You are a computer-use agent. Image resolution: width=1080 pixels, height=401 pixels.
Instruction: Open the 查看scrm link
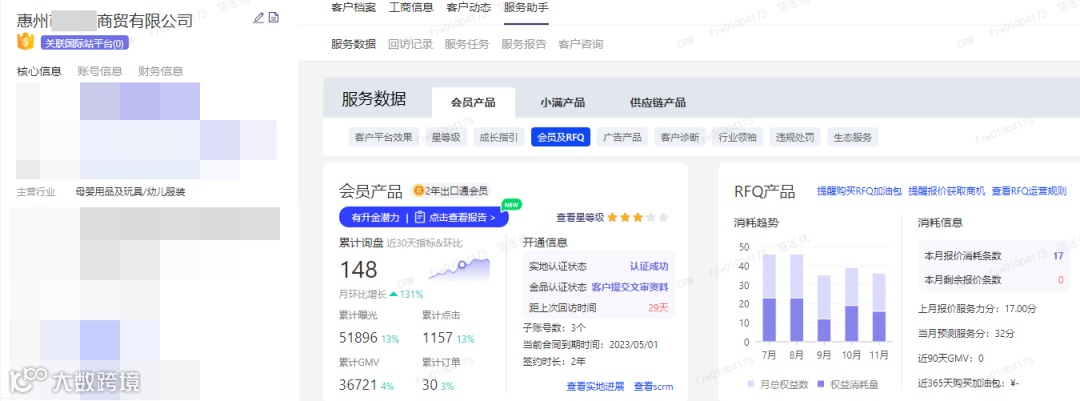[x=653, y=386]
